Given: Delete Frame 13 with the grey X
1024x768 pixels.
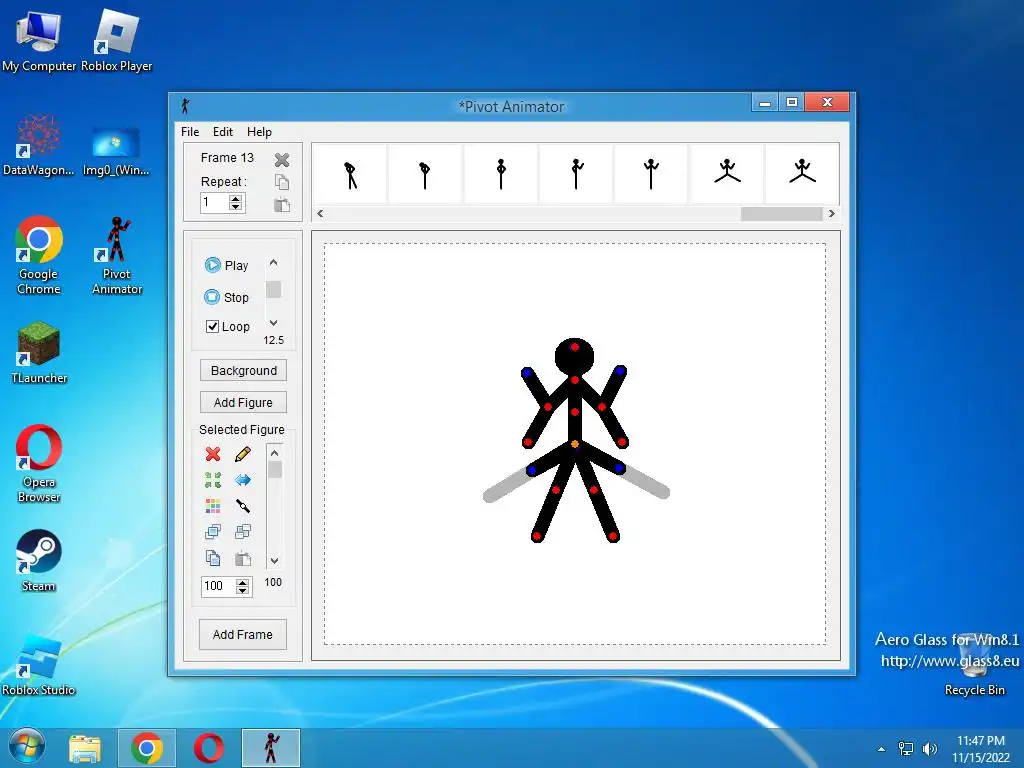Looking at the screenshot, I should (281, 159).
